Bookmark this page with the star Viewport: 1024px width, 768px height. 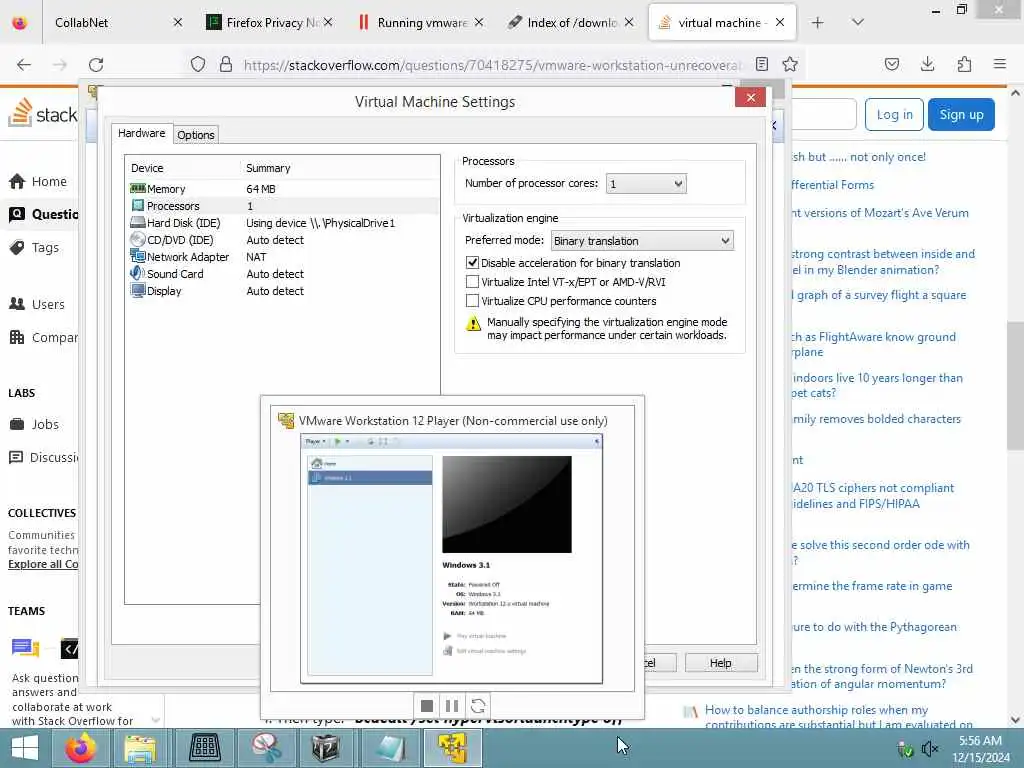(x=790, y=64)
